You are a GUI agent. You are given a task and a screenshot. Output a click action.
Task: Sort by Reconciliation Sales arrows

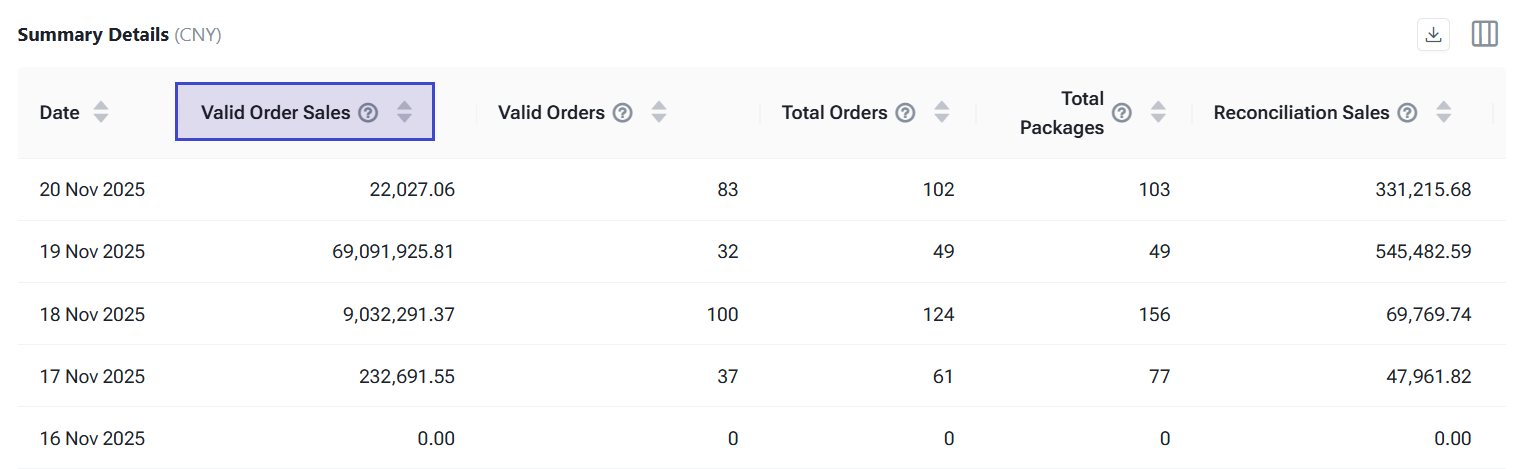pos(1443,113)
